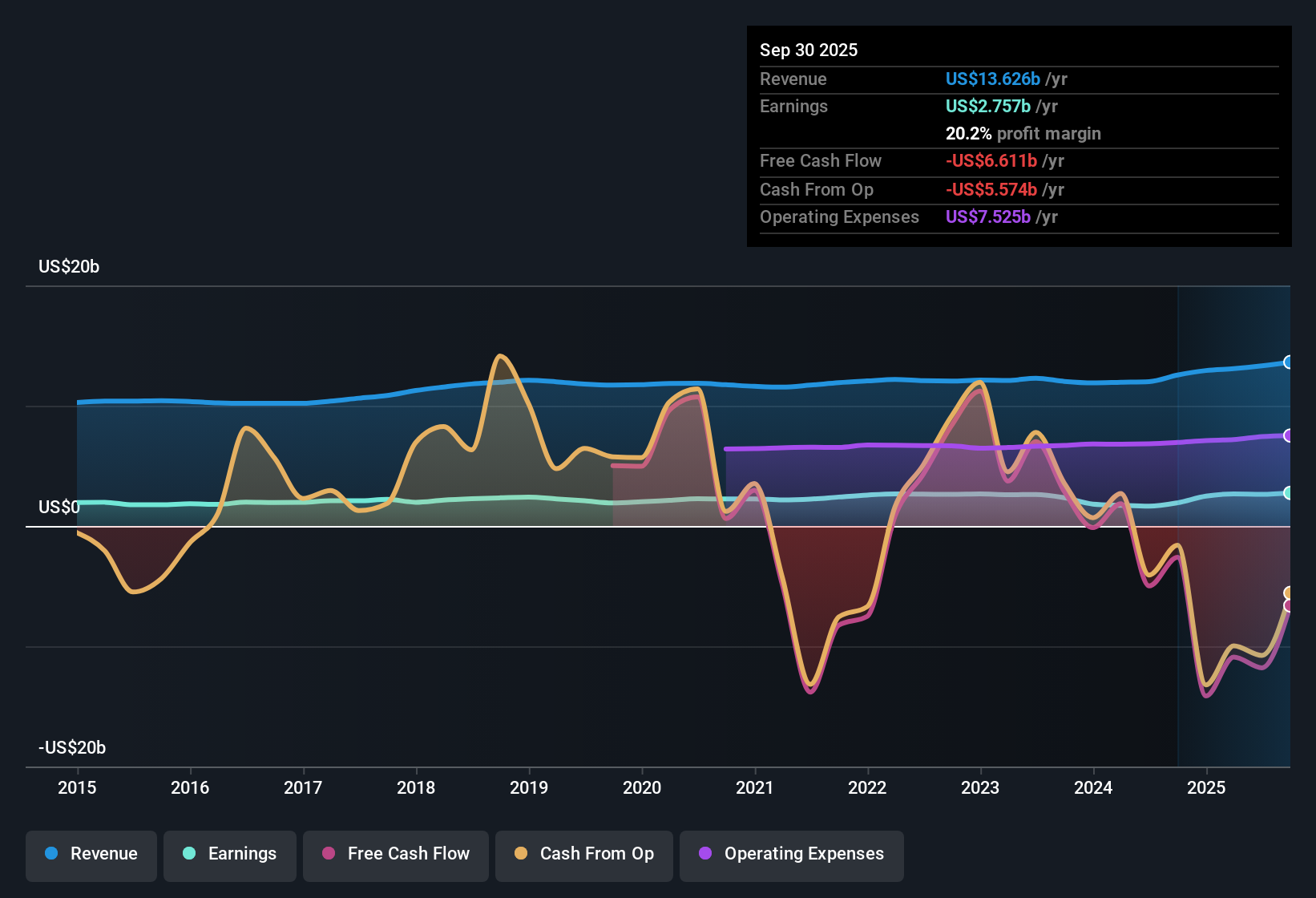Click the Earnings endpoint circle at chart right
The height and width of the screenshot is (898, 1316).
click(1289, 494)
